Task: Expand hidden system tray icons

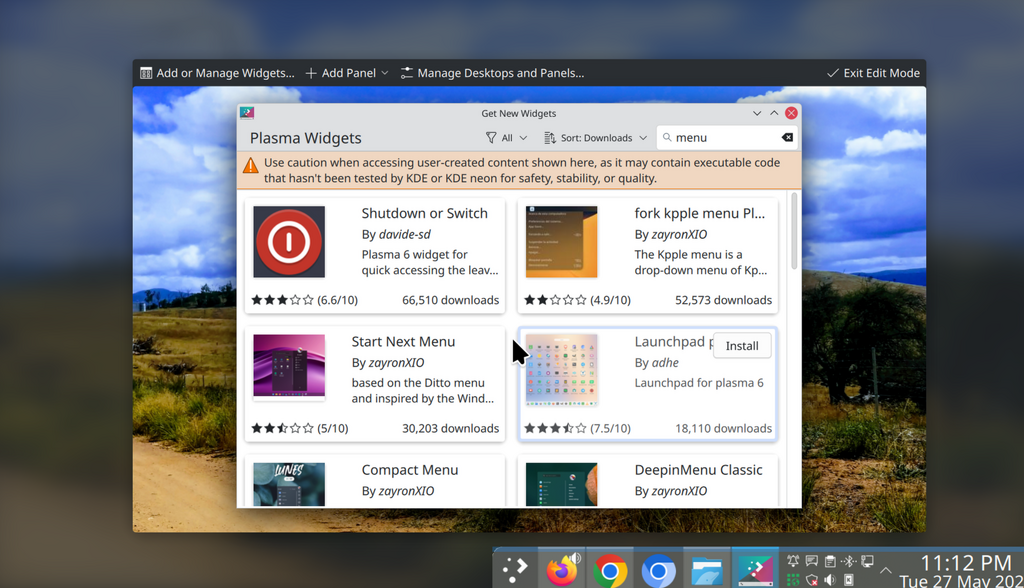Action: [x=886, y=570]
